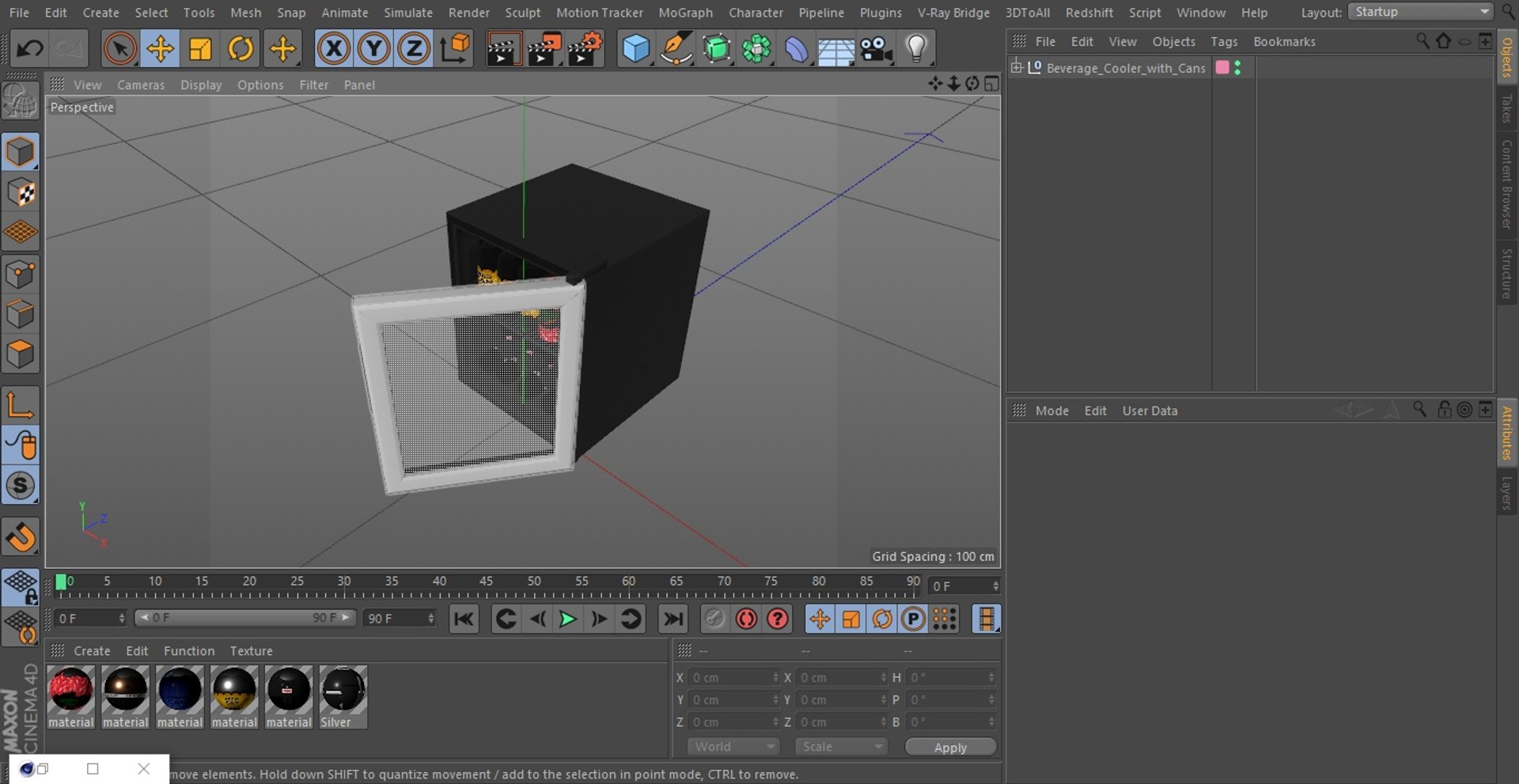Open the Object Manager Tags menu
1519x784 pixels.
1224,41
